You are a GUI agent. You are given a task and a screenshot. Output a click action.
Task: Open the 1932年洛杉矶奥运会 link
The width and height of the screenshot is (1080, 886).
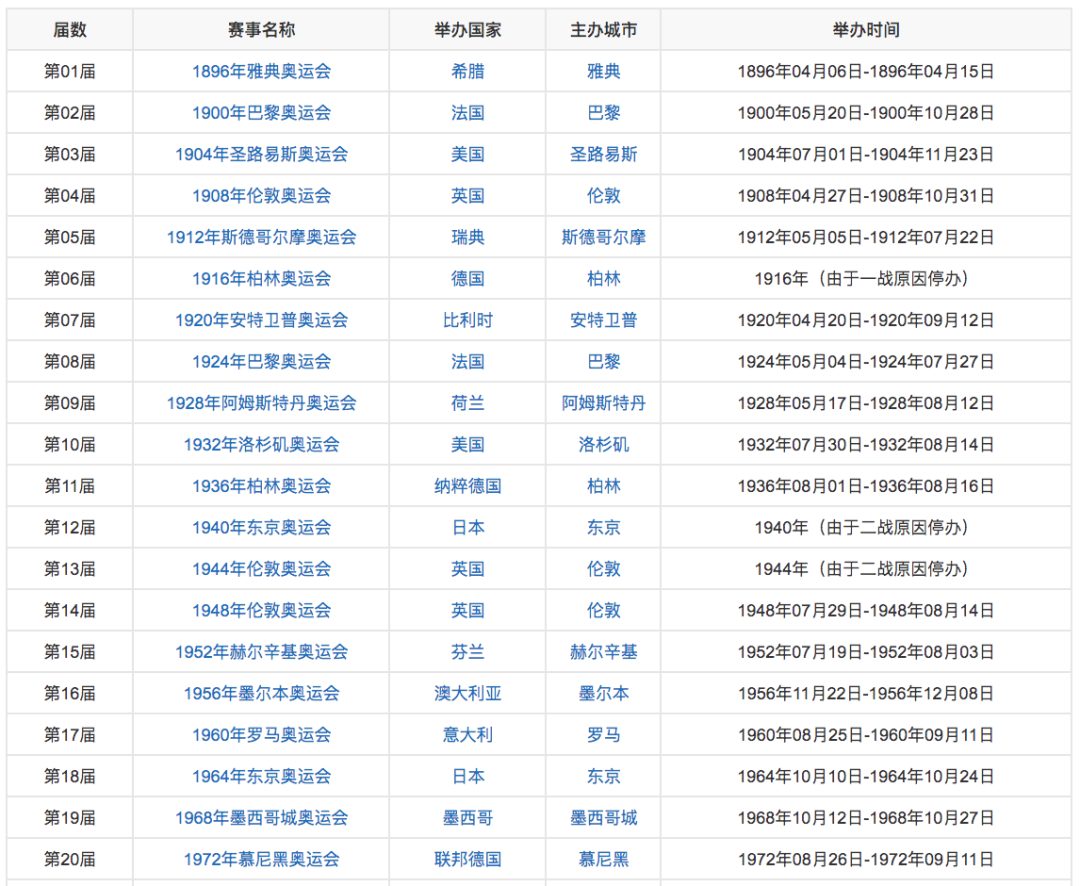(261, 444)
